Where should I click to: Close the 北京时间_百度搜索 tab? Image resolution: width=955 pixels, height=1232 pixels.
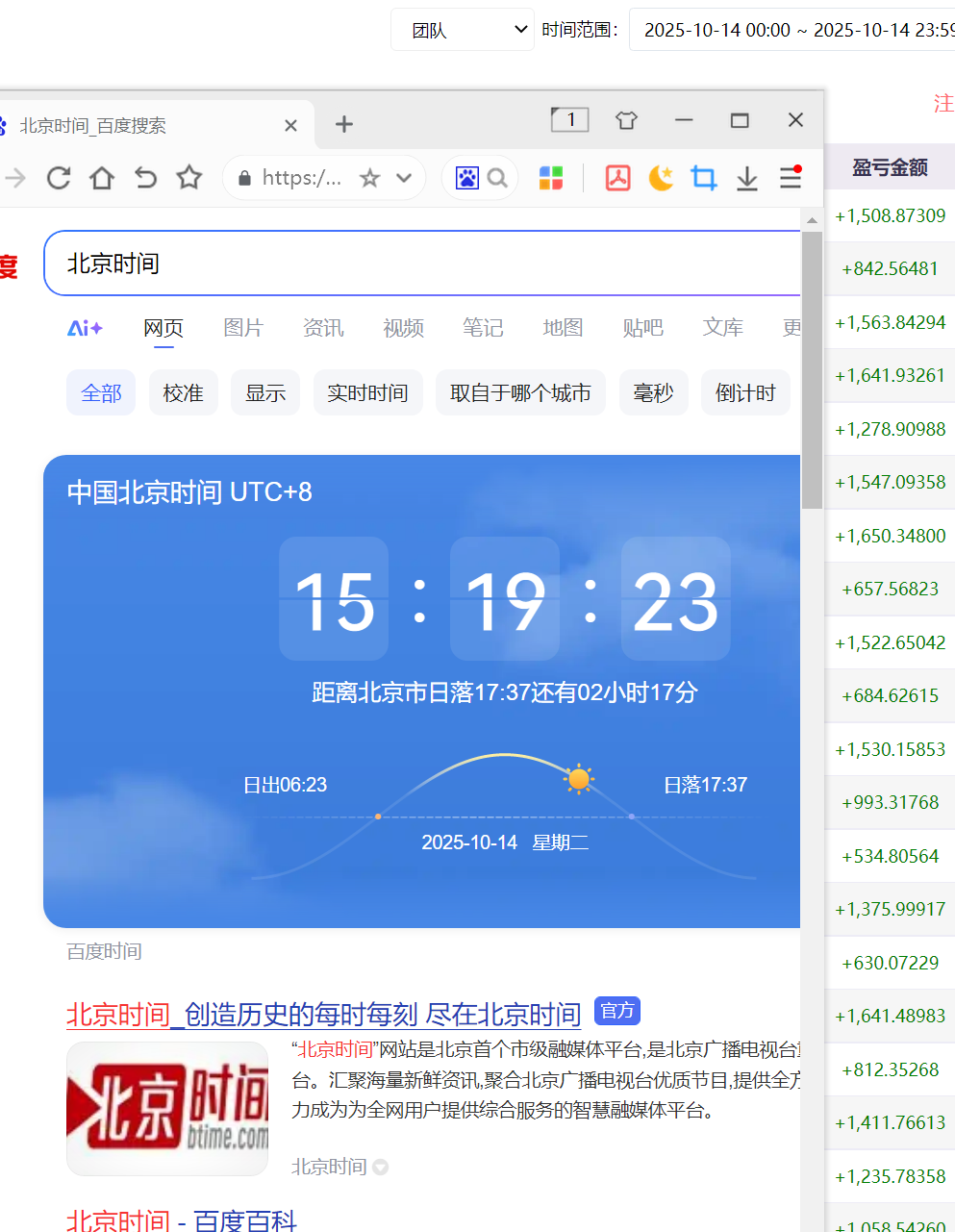[291, 125]
